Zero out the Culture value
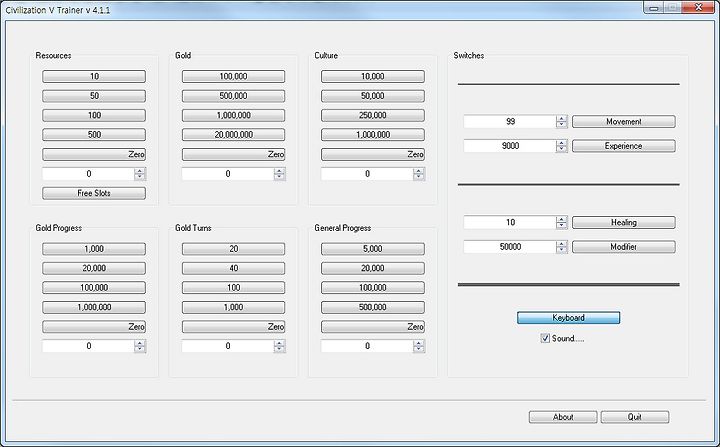Screen dimensions: 720x447 (x=372, y=154)
